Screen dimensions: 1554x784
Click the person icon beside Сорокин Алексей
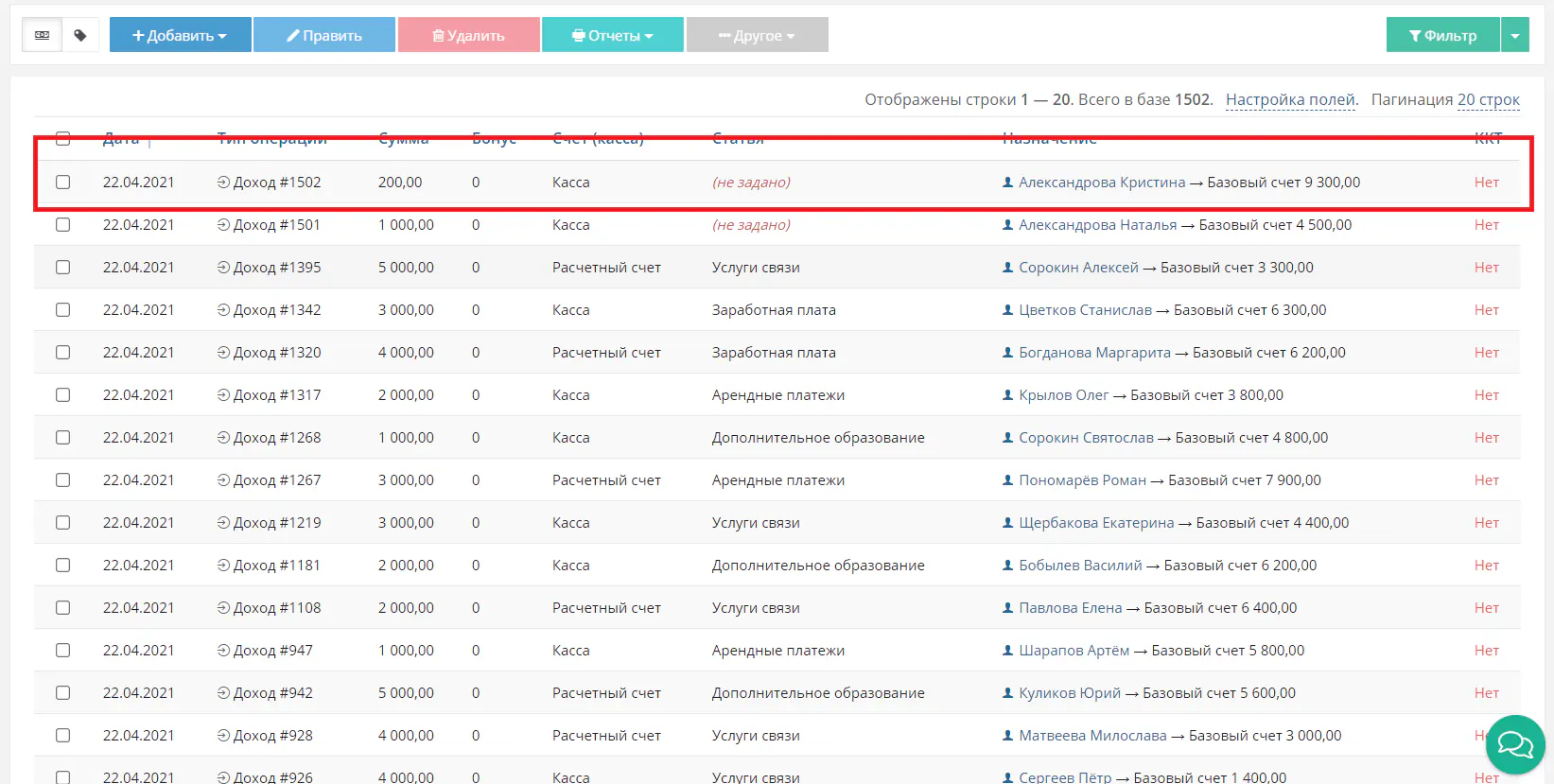point(1007,268)
